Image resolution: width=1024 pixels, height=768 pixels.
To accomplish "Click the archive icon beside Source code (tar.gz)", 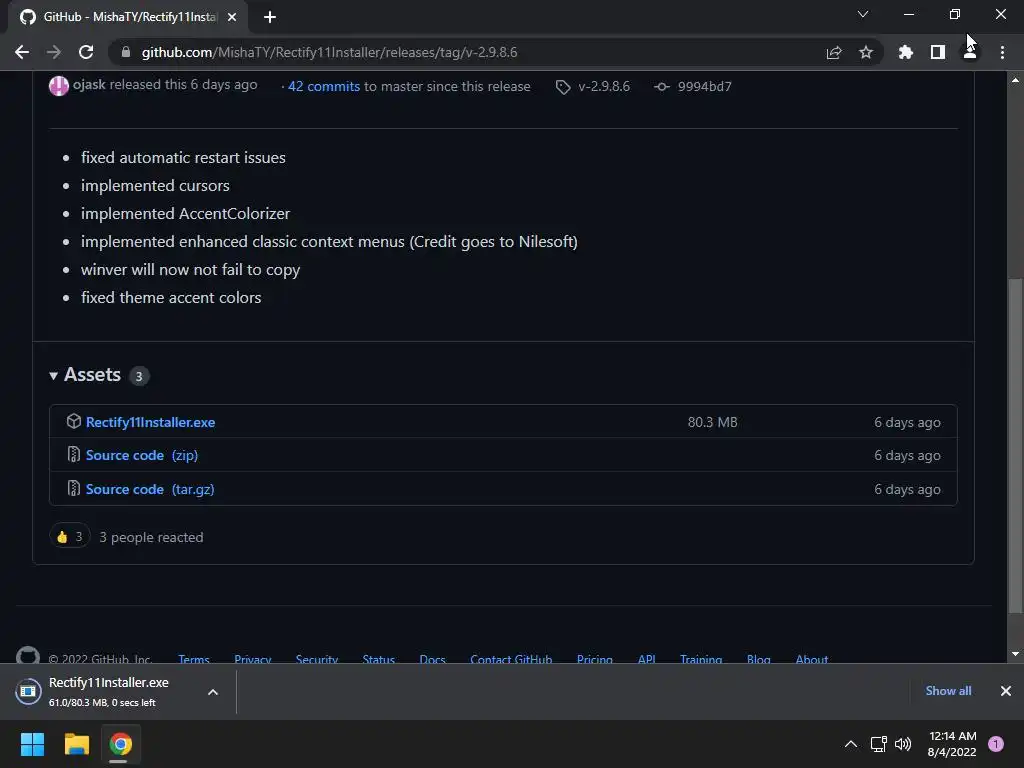I will [x=74, y=488].
